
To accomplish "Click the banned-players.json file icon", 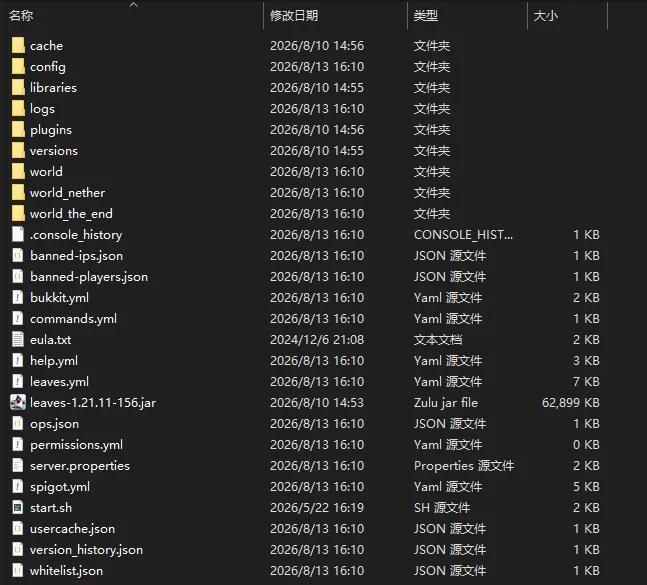I will coord(18,276).
